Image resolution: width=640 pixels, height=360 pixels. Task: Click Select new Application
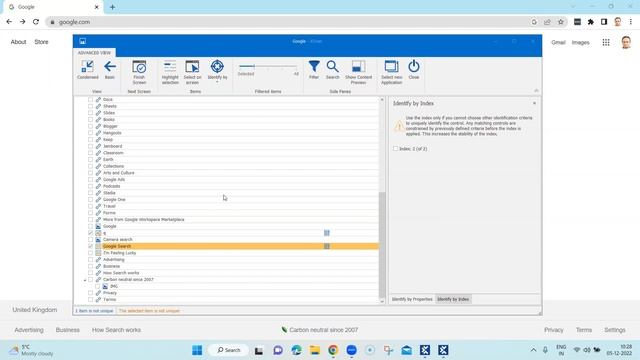pos(391,72)
